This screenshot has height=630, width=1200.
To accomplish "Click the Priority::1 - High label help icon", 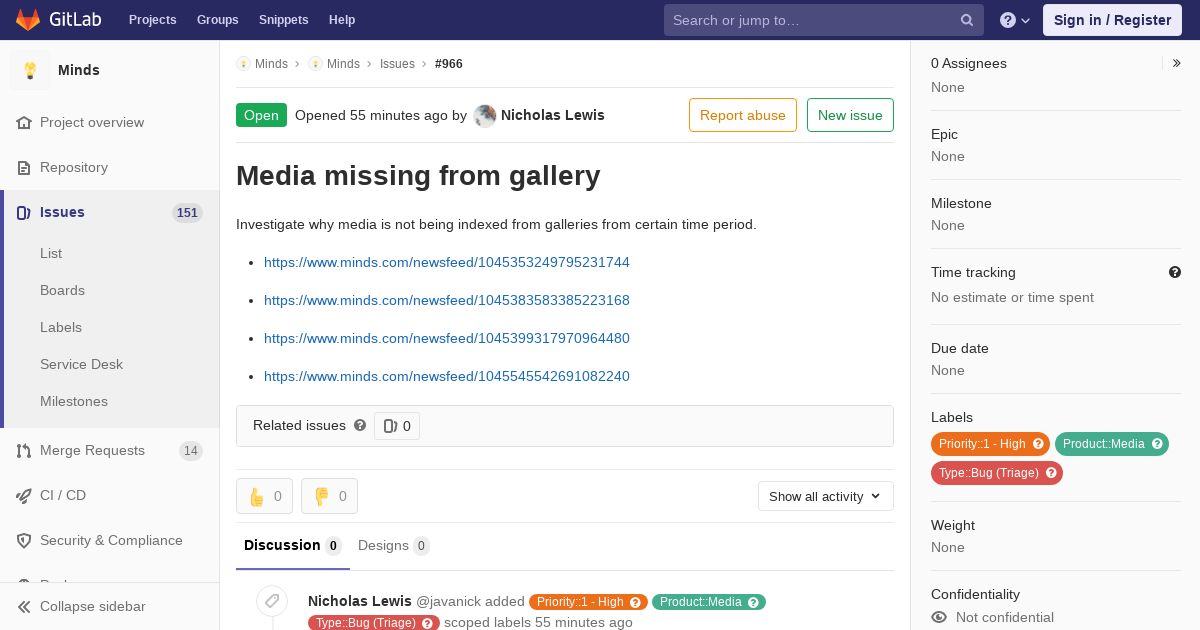I will pos(1038,444).
